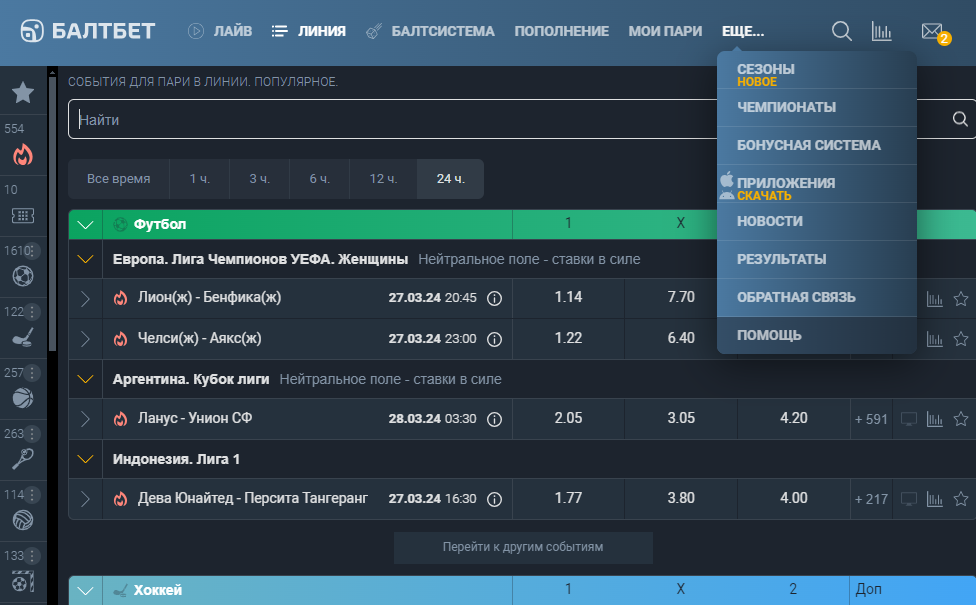Choose БОНУСНАЯ СИСТЕМА menu entry
This screenshot has width=976, height=605.
click(817, 146)
